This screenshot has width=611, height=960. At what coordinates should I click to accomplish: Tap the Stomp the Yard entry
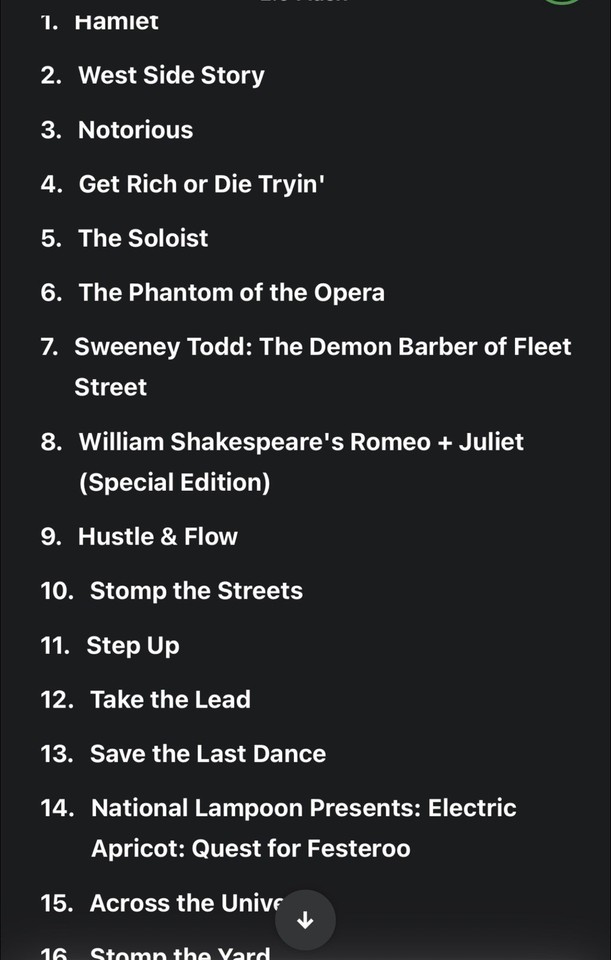point(180,953)
